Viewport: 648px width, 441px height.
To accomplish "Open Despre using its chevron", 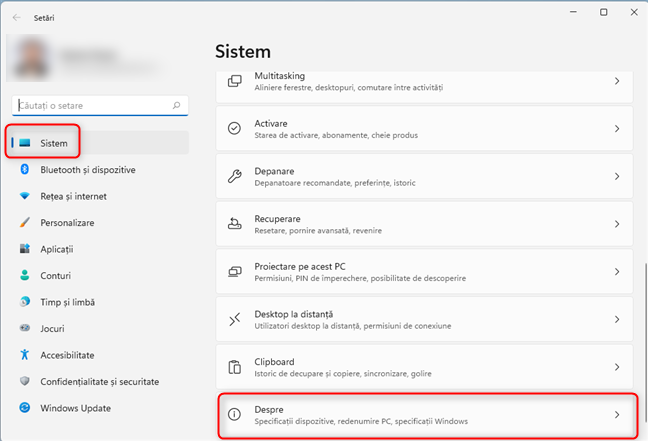I will 617,414.
